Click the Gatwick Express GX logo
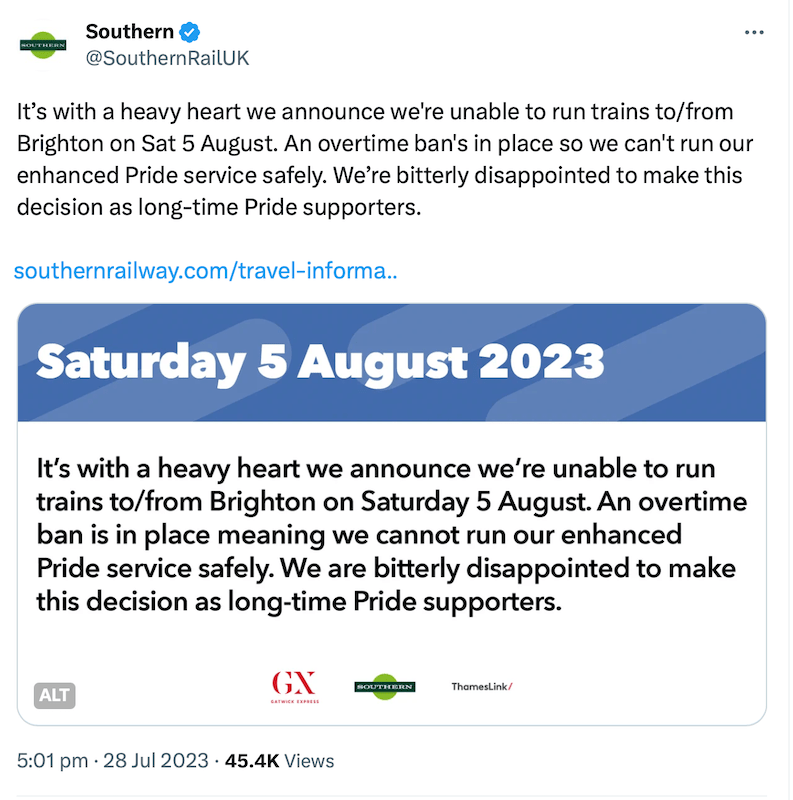Screen dimensions: 793x800 [x=294, y=685]
